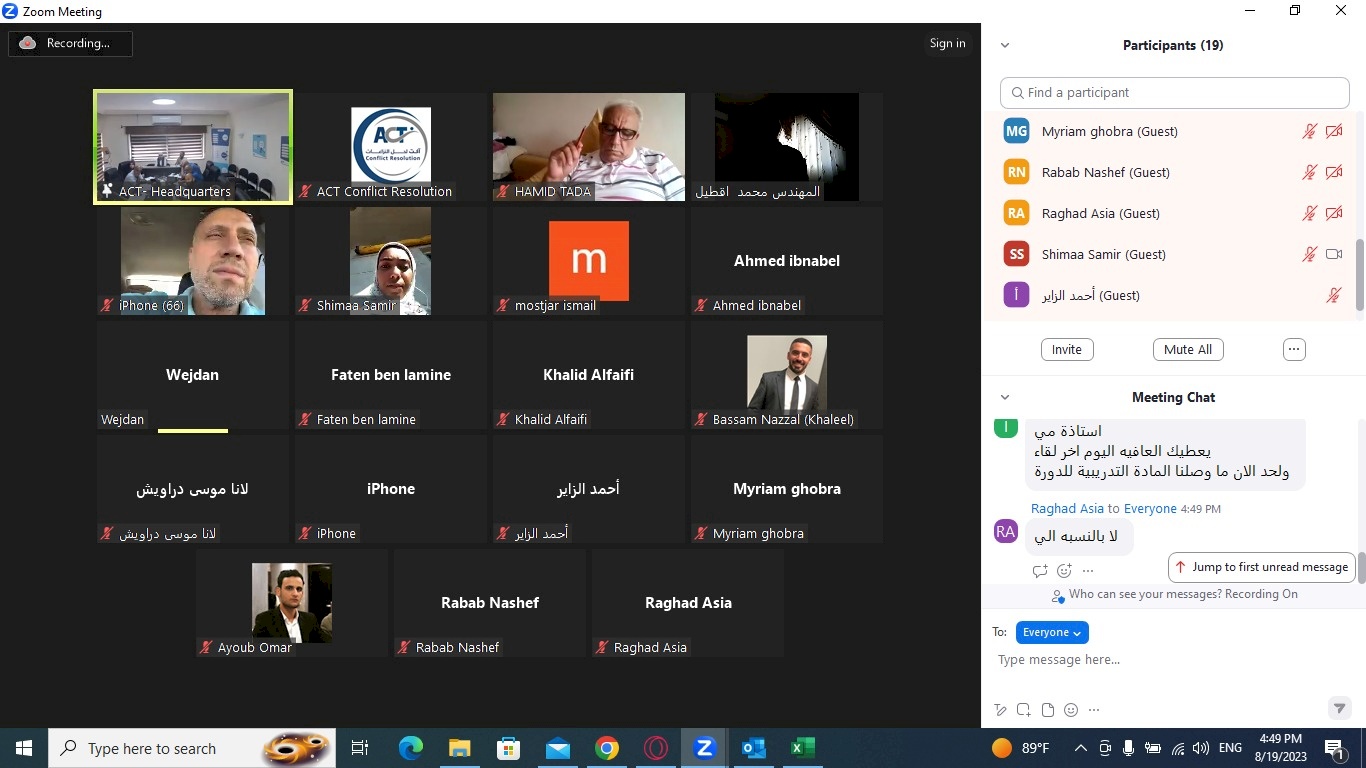Image resolution: width=1366 pixels, height=768 pixels.
Task: Click the participants list scrollbar
Action: pyautogui.click(x=1360, y=274)
